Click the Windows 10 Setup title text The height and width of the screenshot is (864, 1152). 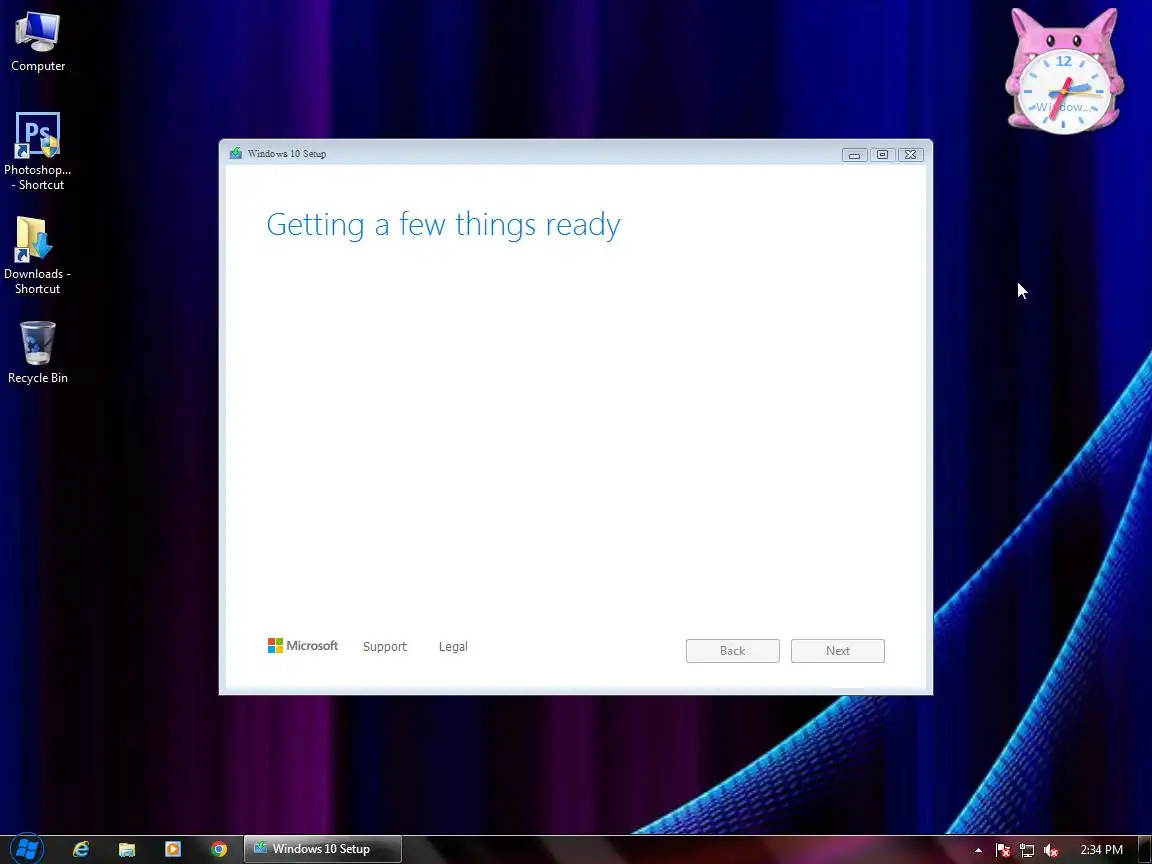[287, 154]
